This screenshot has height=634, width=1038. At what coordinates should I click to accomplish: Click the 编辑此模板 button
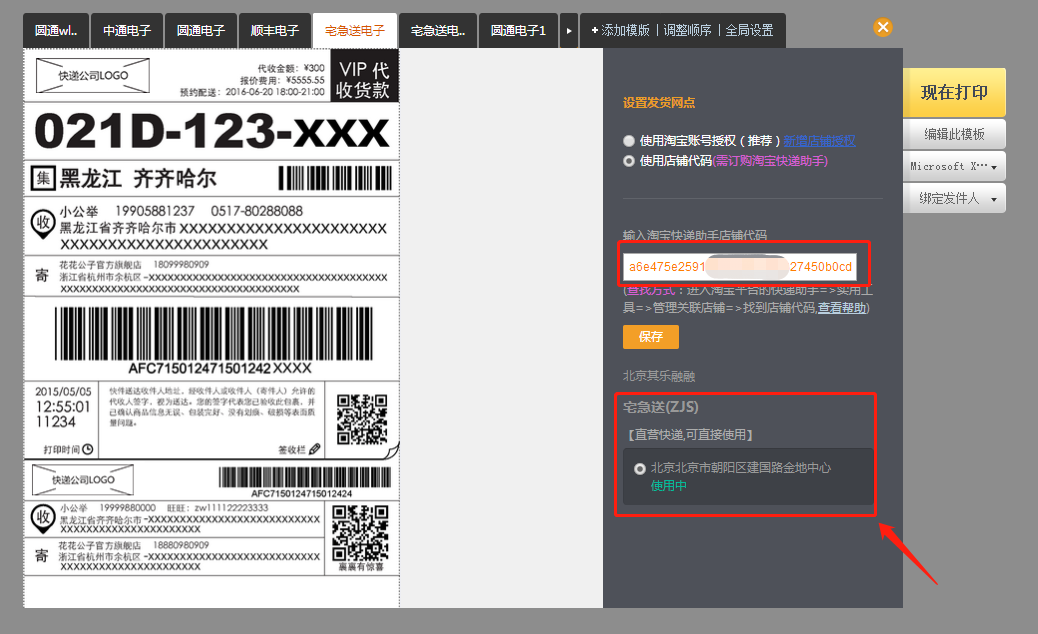(953, 133)
